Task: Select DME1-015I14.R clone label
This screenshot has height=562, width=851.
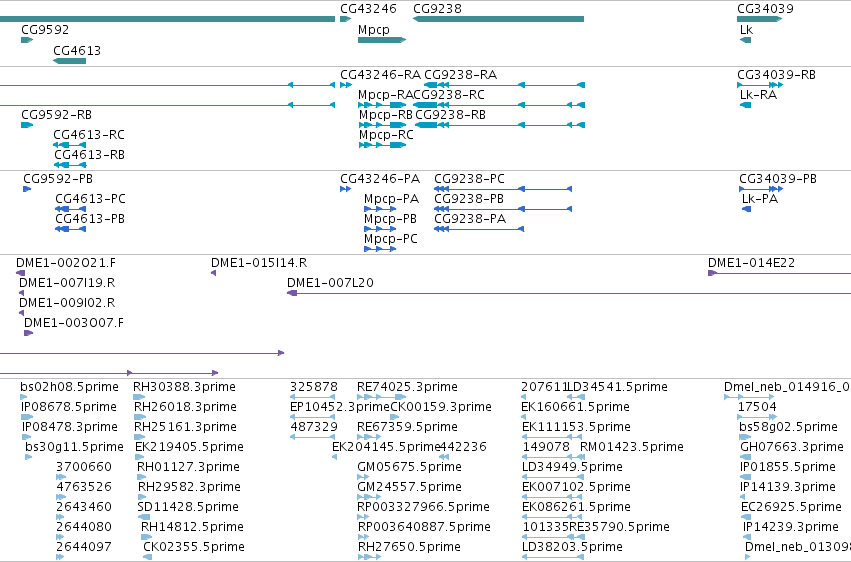Action: pyautogui.click(x=259, y=263)
